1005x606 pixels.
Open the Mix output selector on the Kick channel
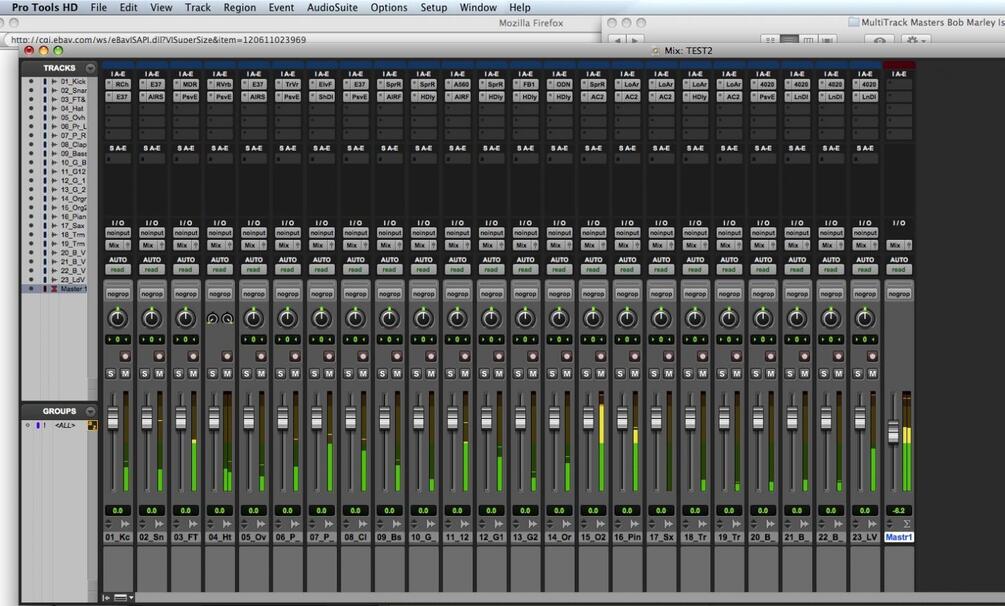click(x=112, y=244)
